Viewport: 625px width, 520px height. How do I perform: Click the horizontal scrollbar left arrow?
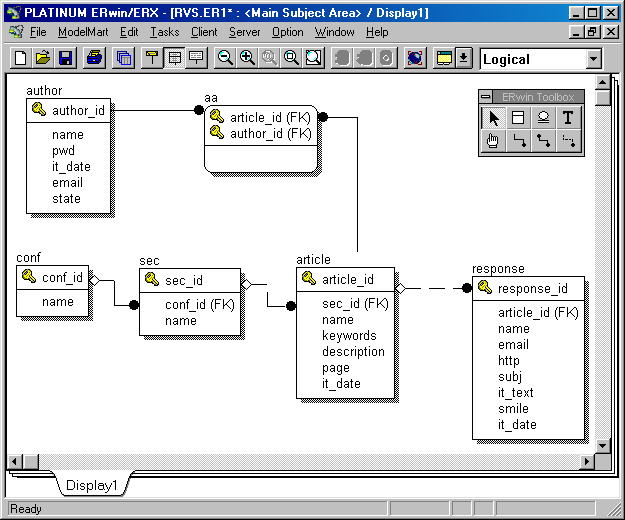(15, 462)
